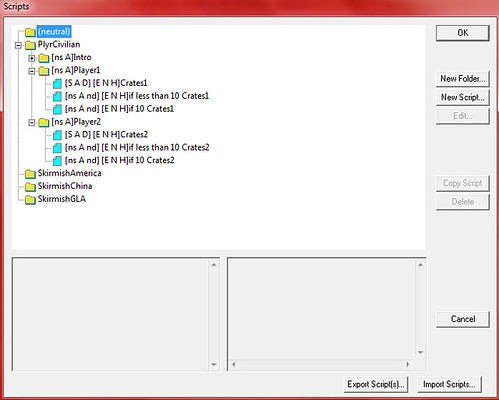Viewport: 499px width, 400px height.
Task: Open the New Folder dialog
Action: (x=463, y=79)
